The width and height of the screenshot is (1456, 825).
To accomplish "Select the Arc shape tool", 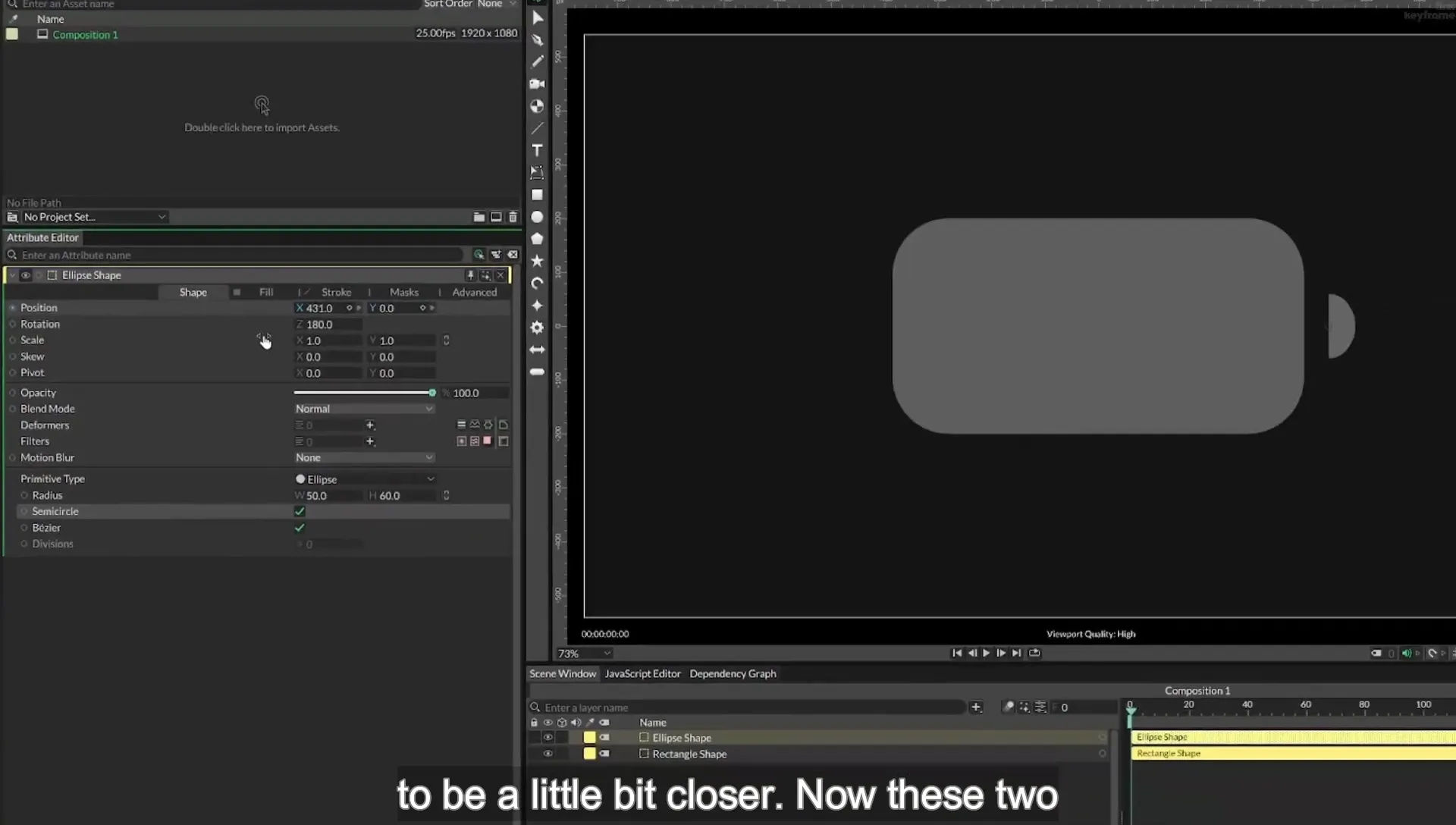I will click(x=537, y=283).
